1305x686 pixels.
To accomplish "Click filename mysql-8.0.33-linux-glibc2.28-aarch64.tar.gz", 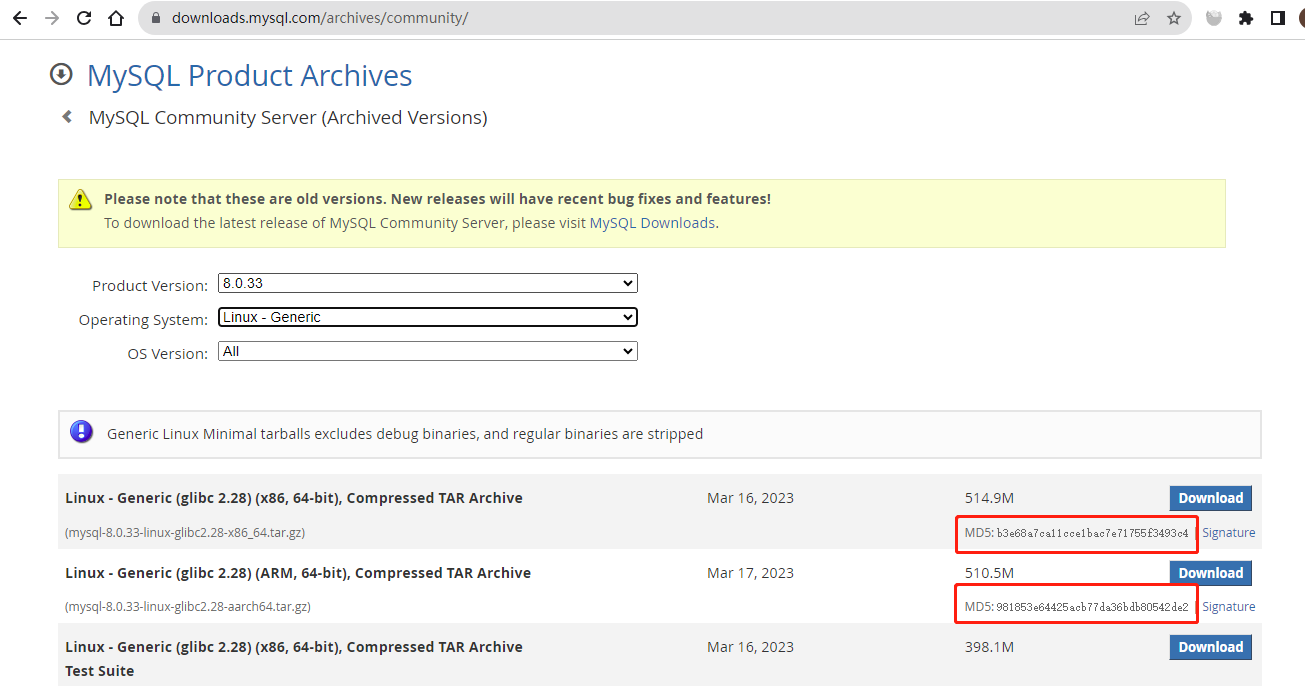I will [x=188, y=607].
